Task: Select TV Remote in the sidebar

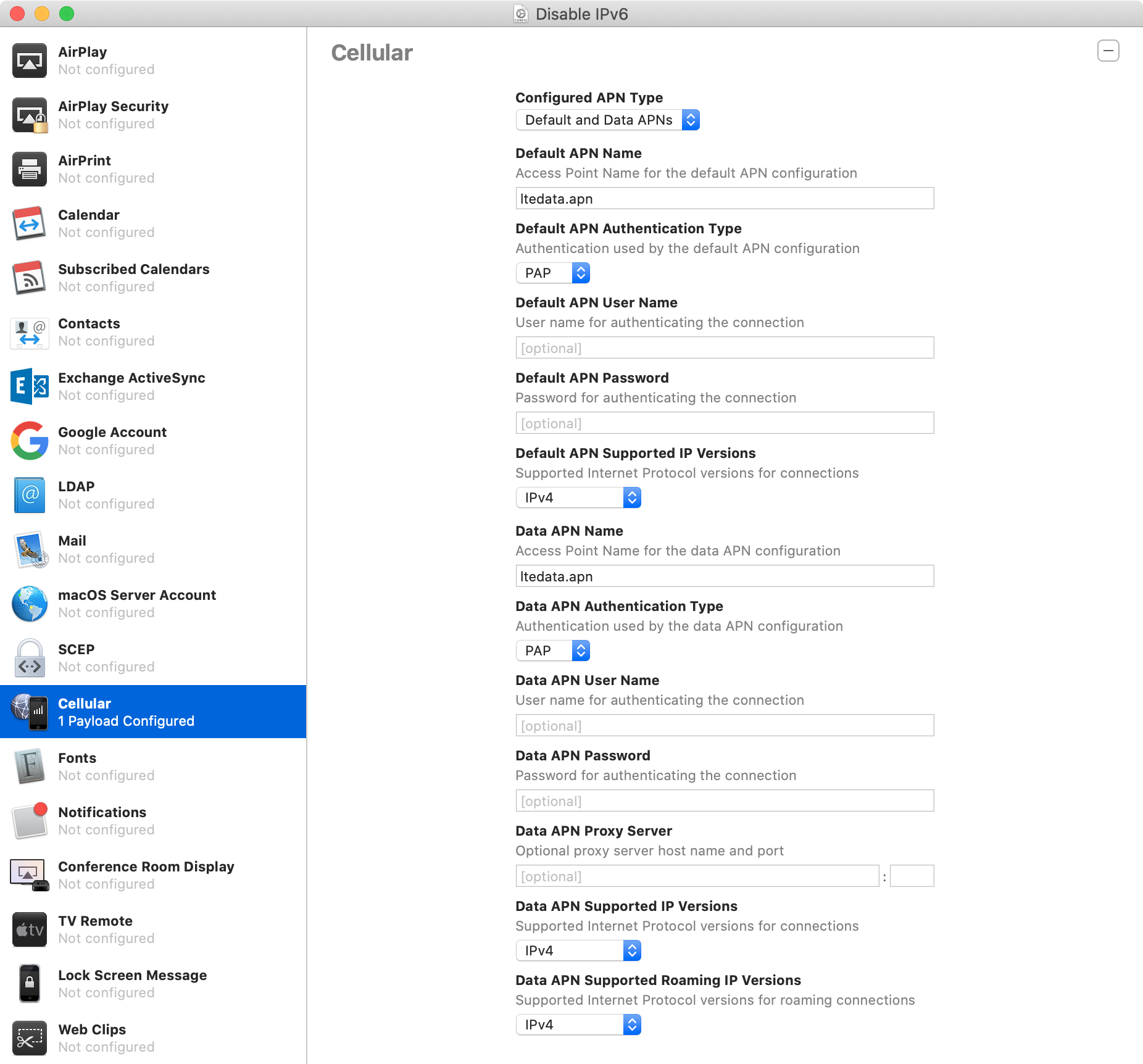Action: pos(153,929)
